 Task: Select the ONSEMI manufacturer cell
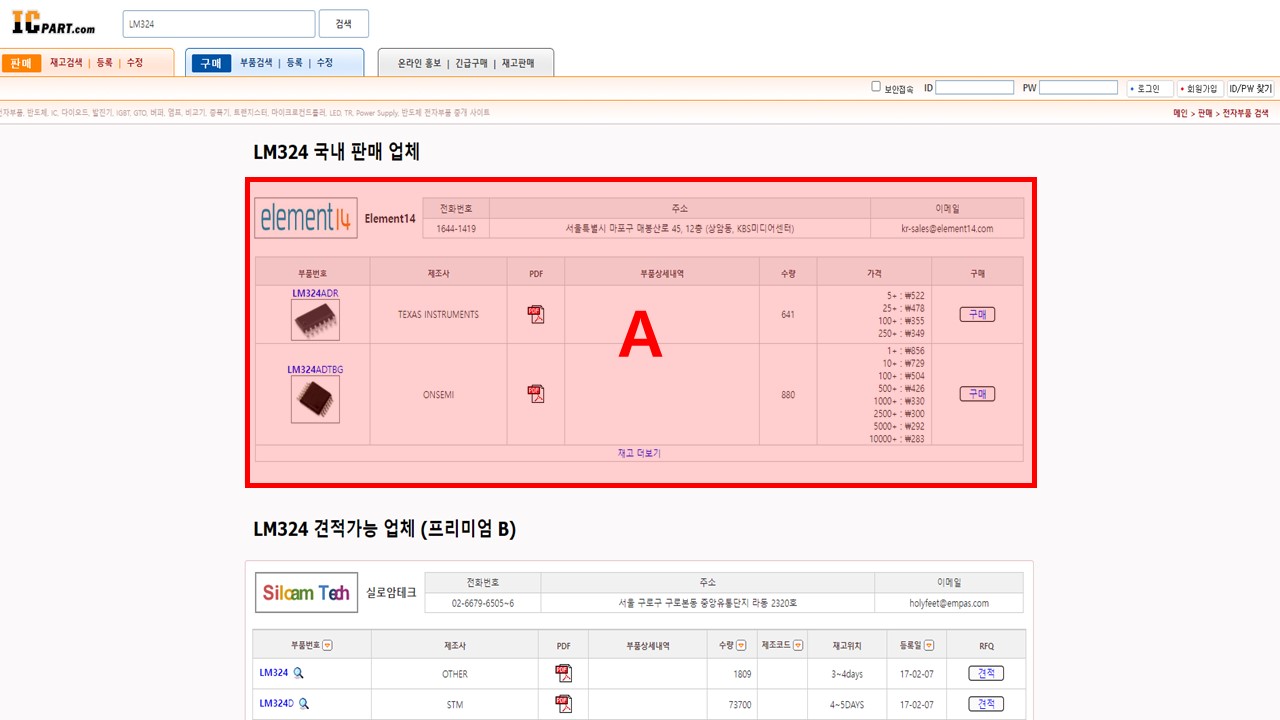(438, 394)
